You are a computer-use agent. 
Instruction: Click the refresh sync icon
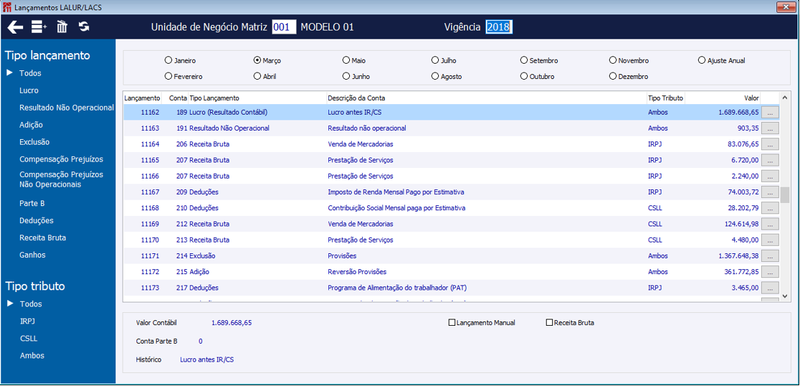coord(84,27)
